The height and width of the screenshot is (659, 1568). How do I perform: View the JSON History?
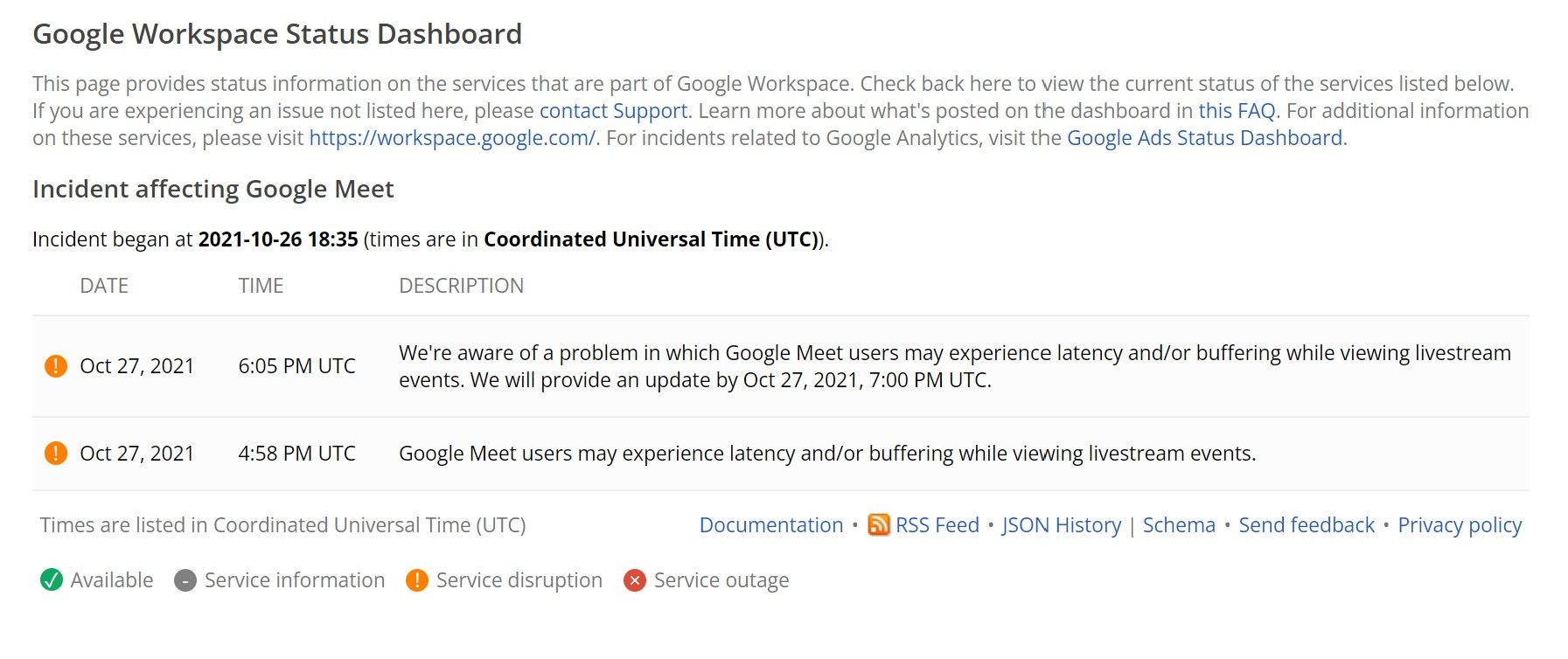(x=1062, y=525)
